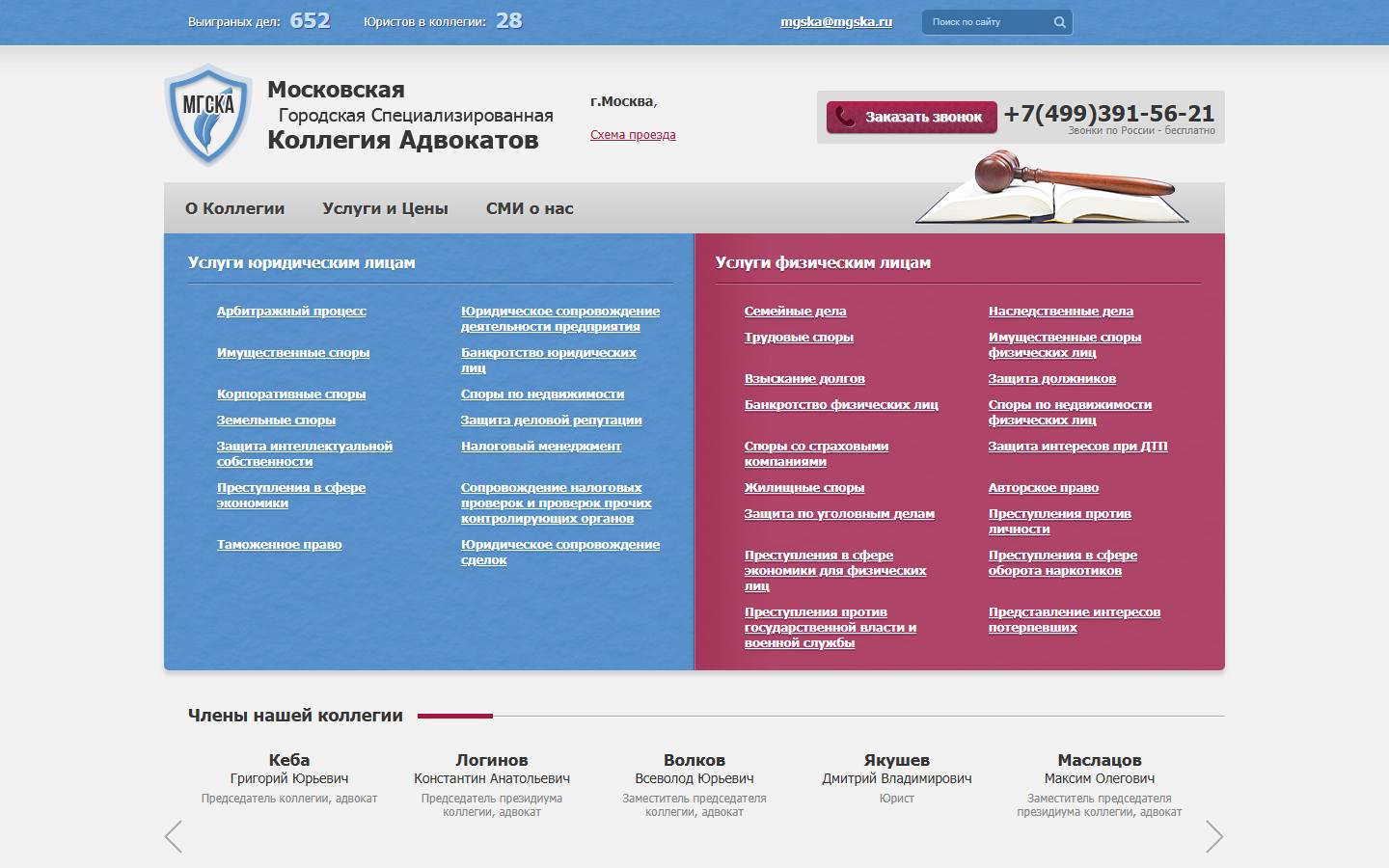Open Налоговый менеджмент link
The image size is (1389, 868).
[541, 446]
